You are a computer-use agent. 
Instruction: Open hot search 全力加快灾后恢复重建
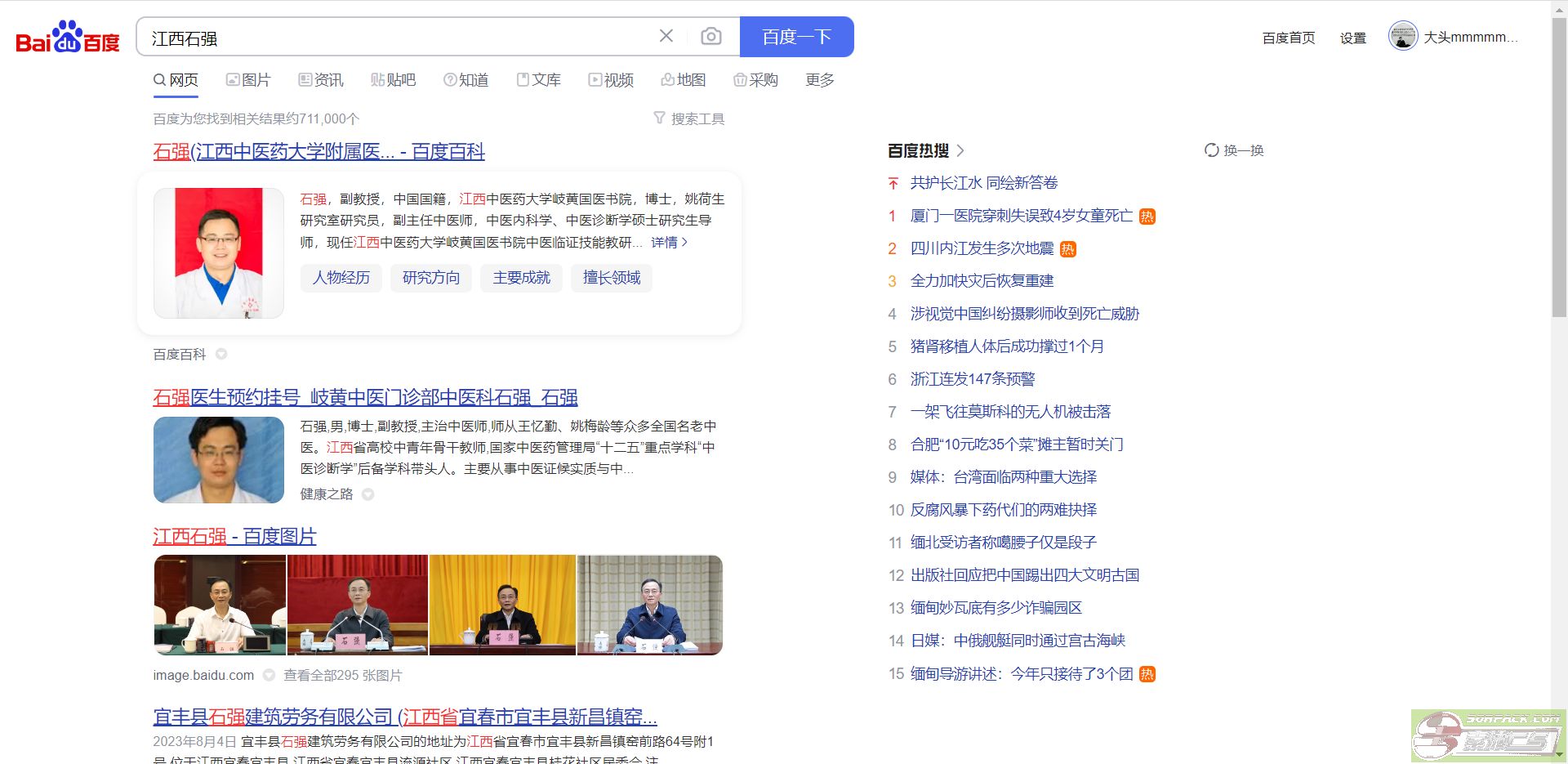pos(982,281)
